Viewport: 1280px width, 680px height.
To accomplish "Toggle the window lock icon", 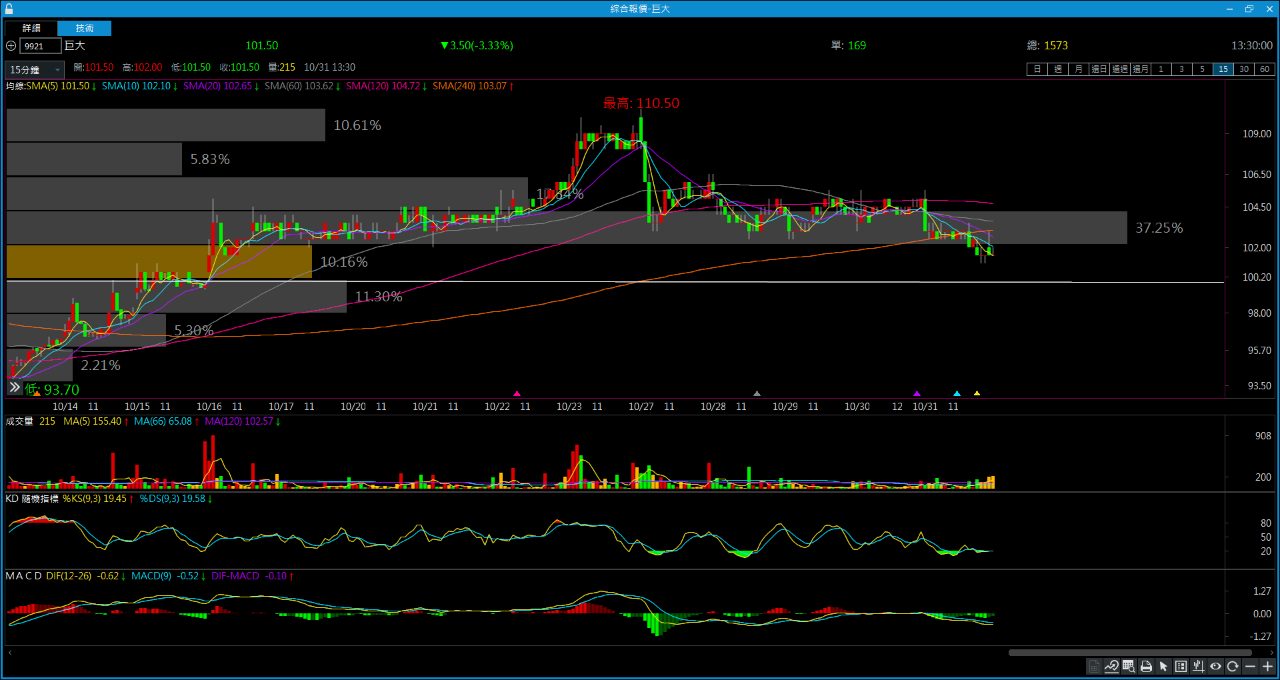I will [9, 8].
